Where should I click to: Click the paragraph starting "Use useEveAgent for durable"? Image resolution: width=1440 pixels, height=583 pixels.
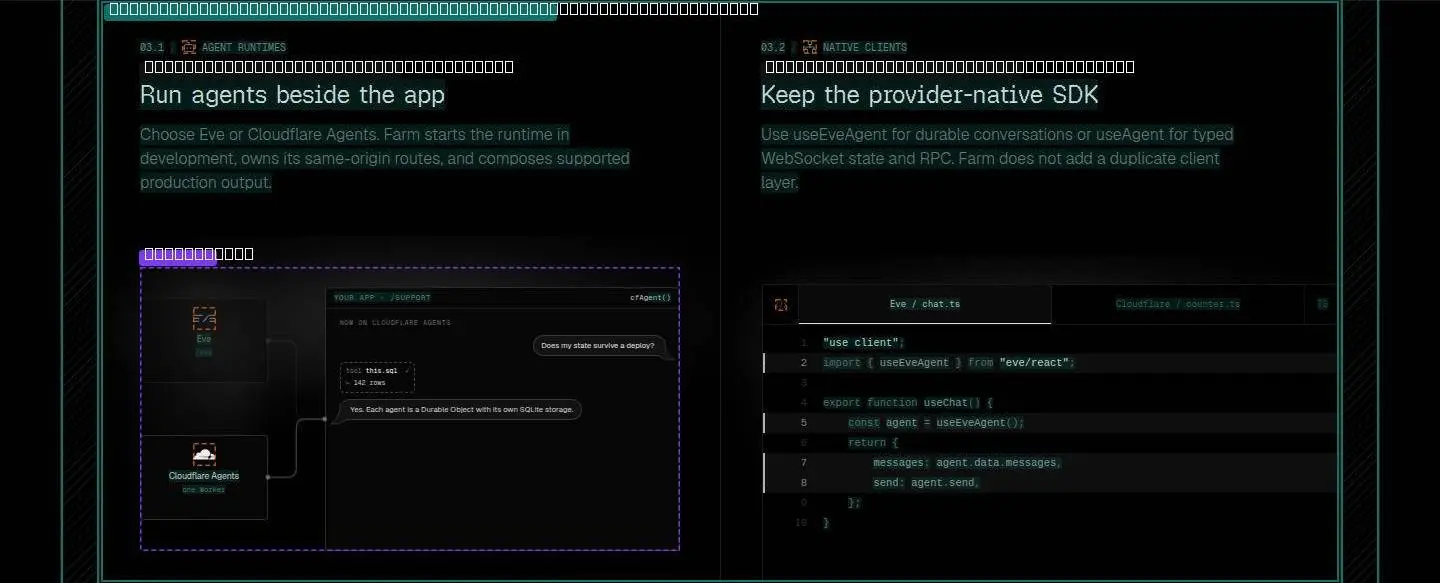[997, 158]
